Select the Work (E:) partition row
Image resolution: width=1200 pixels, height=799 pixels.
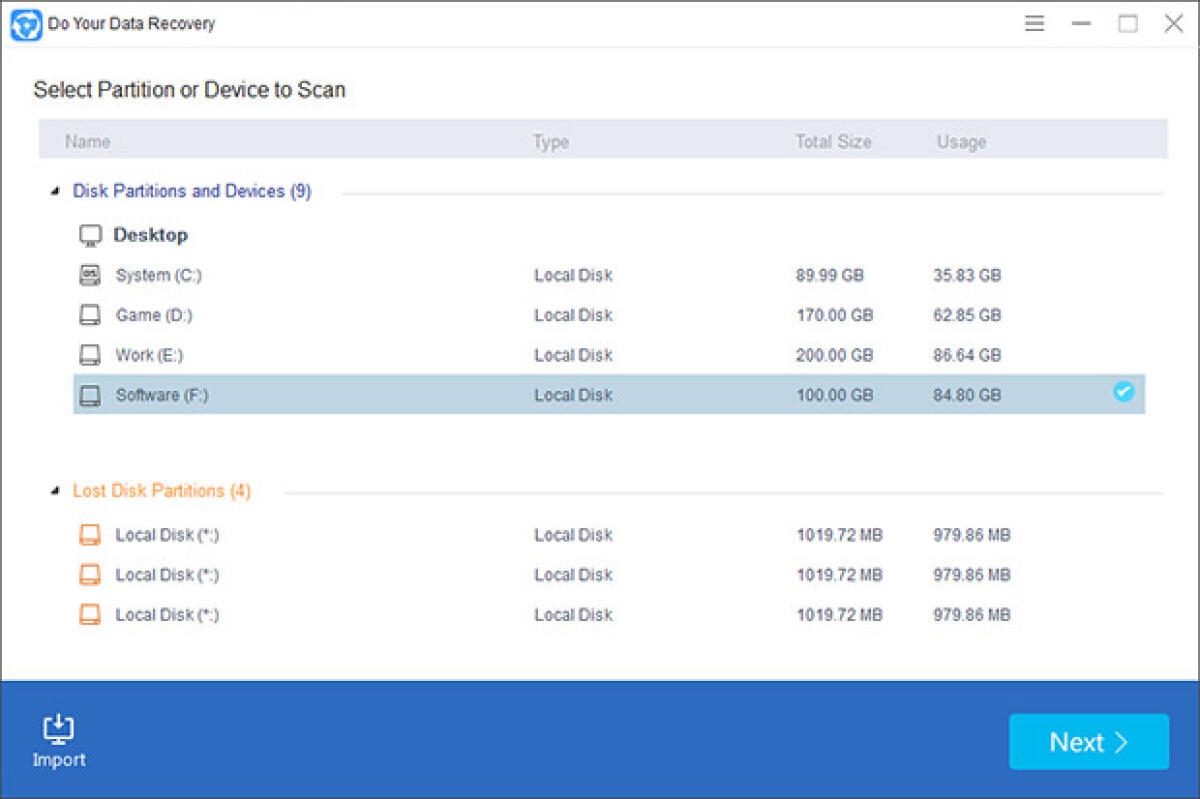[x=400, y=354]
